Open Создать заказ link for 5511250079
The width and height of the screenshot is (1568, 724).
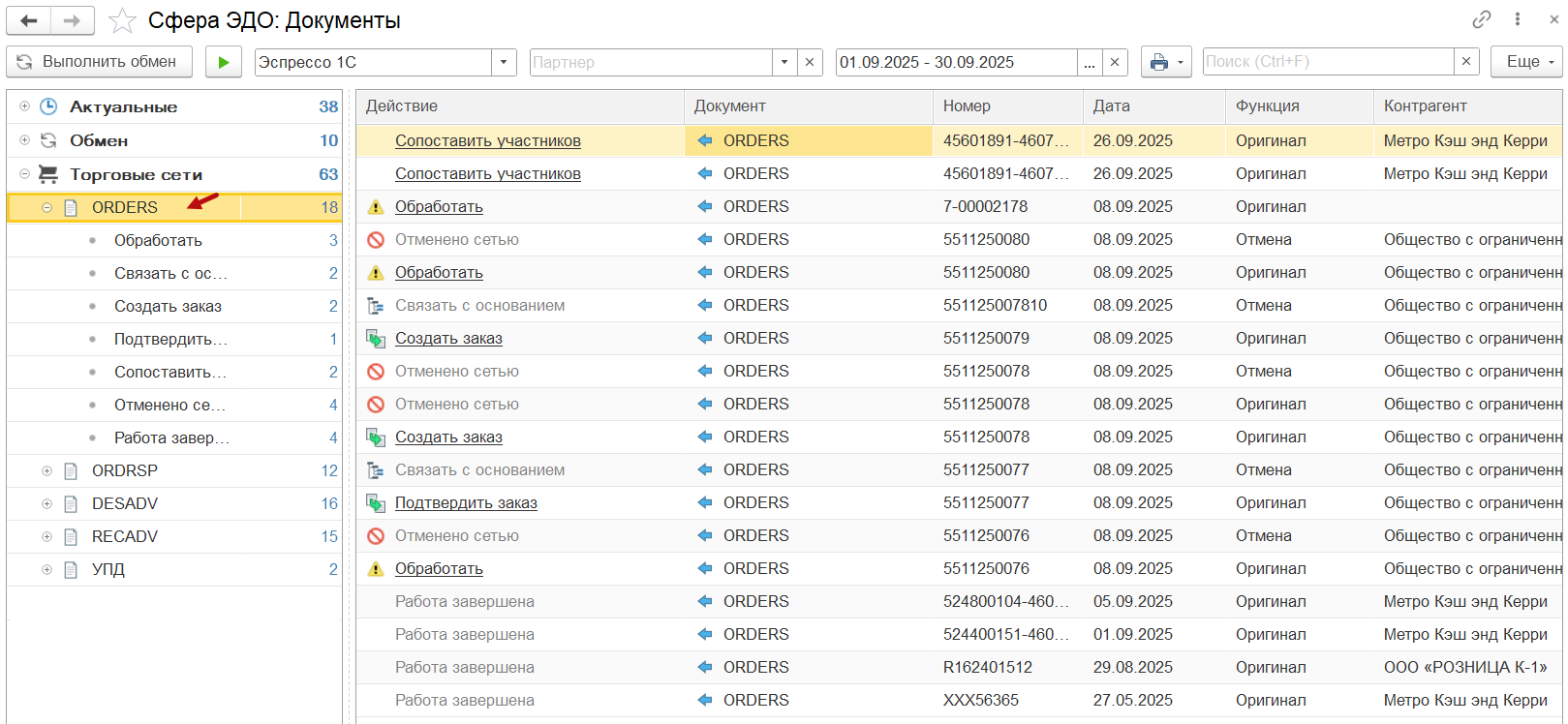448,338
